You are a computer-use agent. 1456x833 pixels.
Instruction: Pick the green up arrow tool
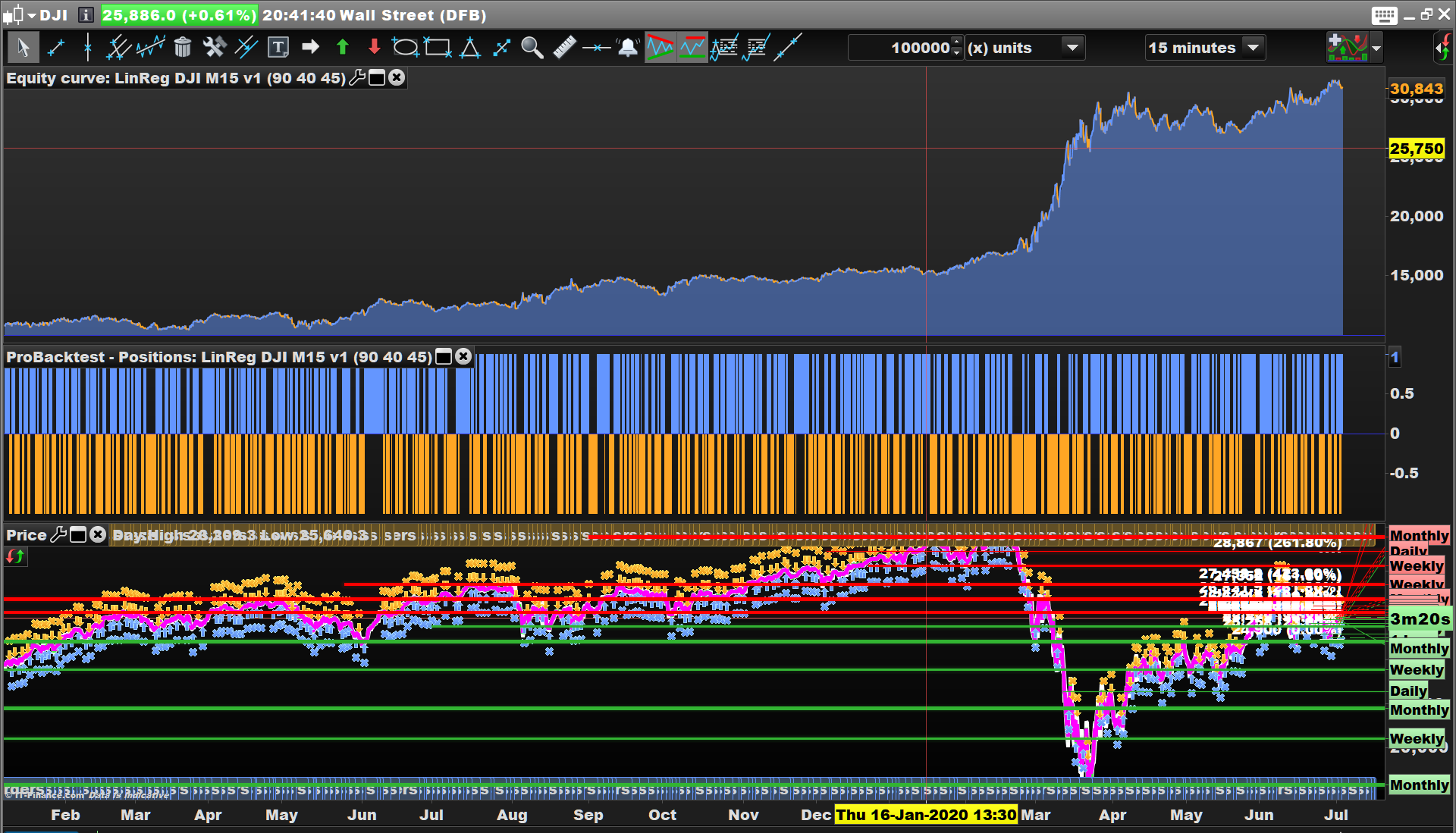[x=342, y=48]
